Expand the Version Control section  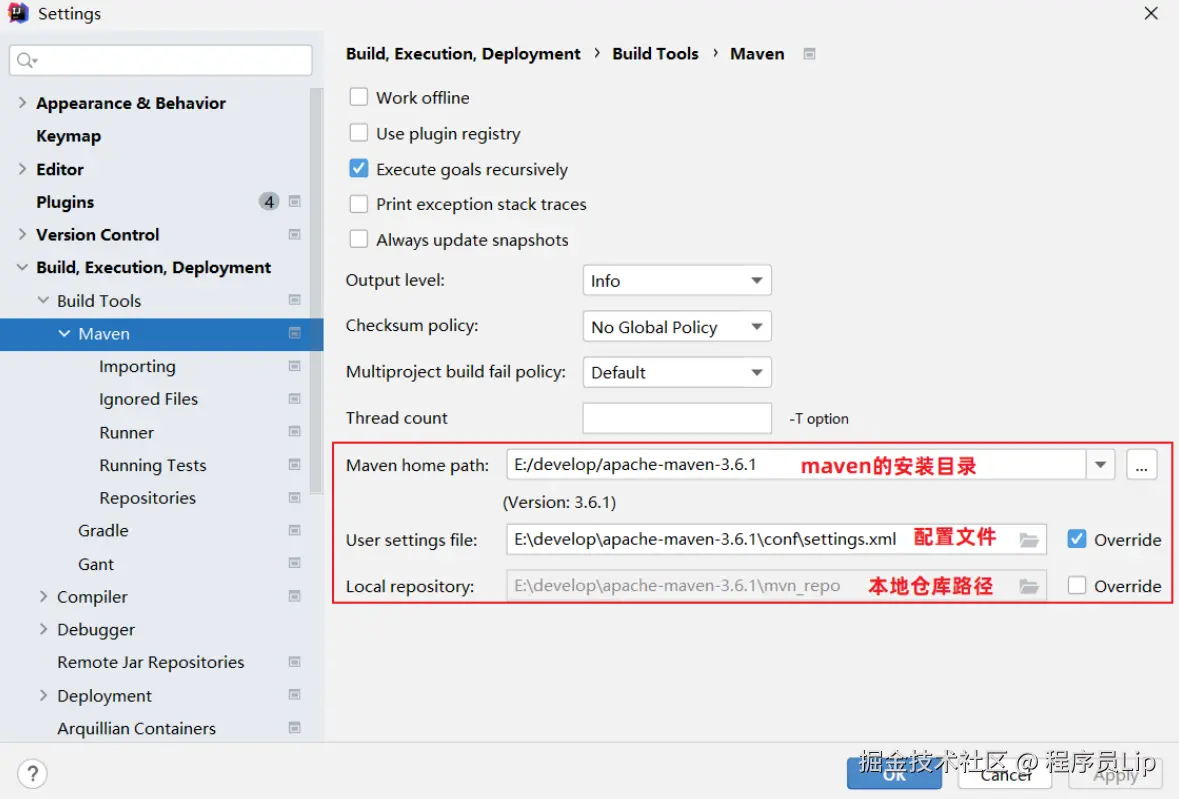pos(22,235)
